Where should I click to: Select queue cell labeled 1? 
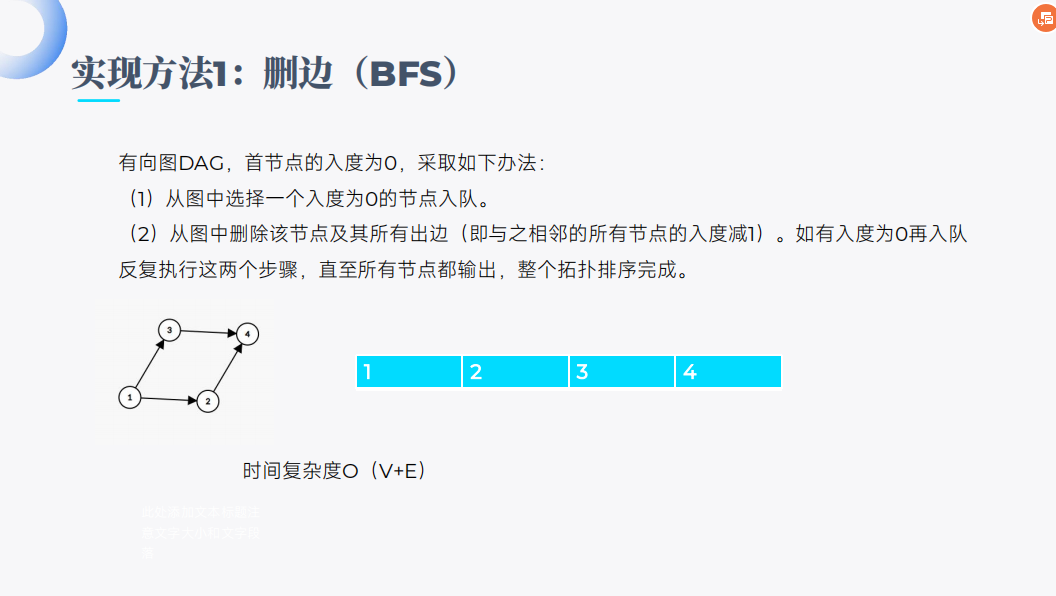coord(409,371)
